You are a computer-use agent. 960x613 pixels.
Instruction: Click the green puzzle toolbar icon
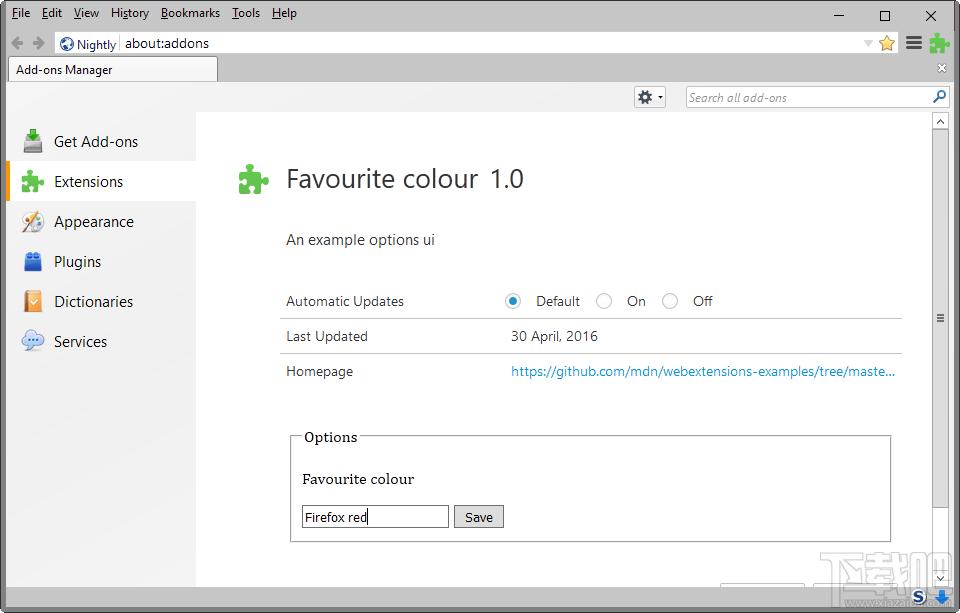[x=939, y=43]
